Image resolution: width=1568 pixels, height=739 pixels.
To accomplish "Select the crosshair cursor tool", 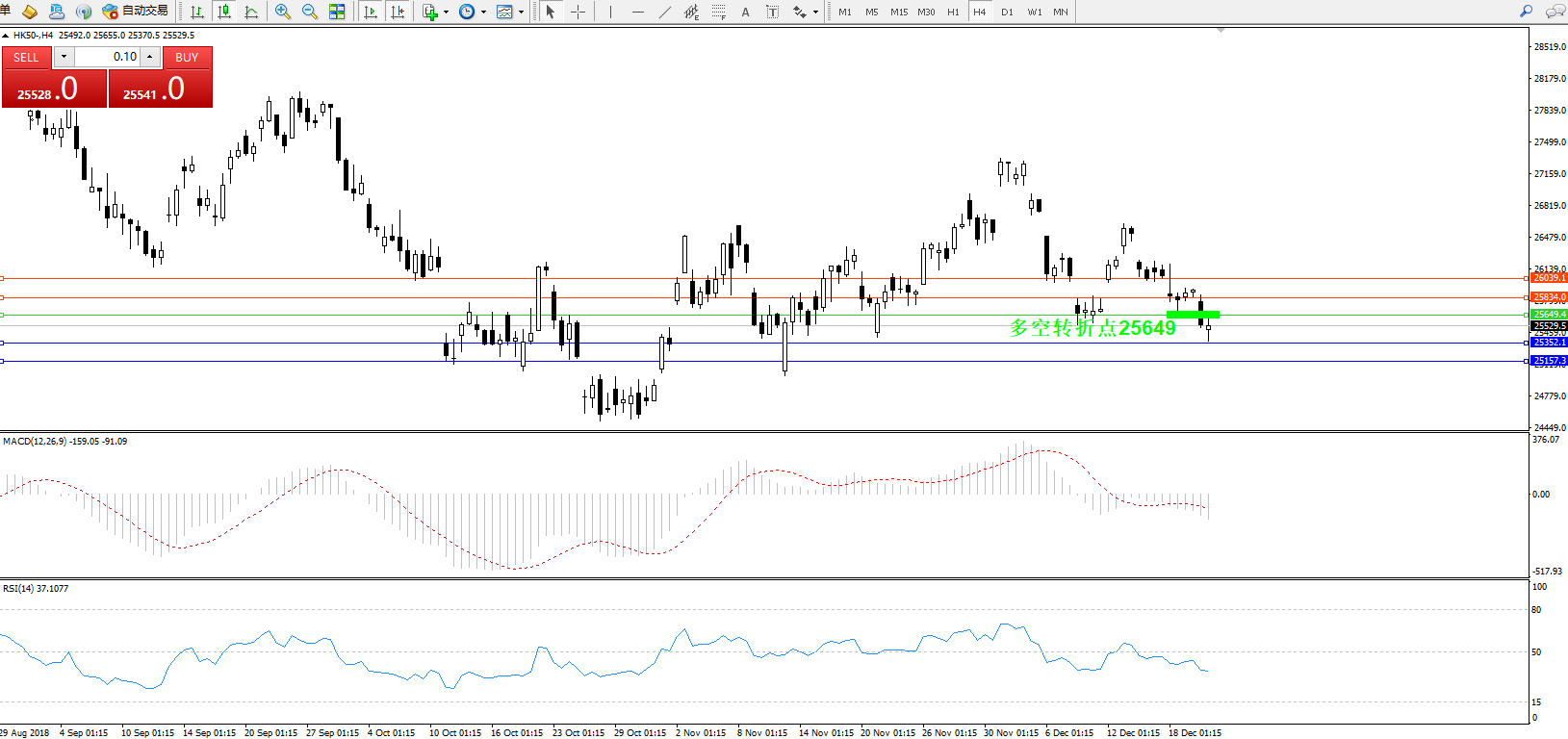I will click(578, 12).
